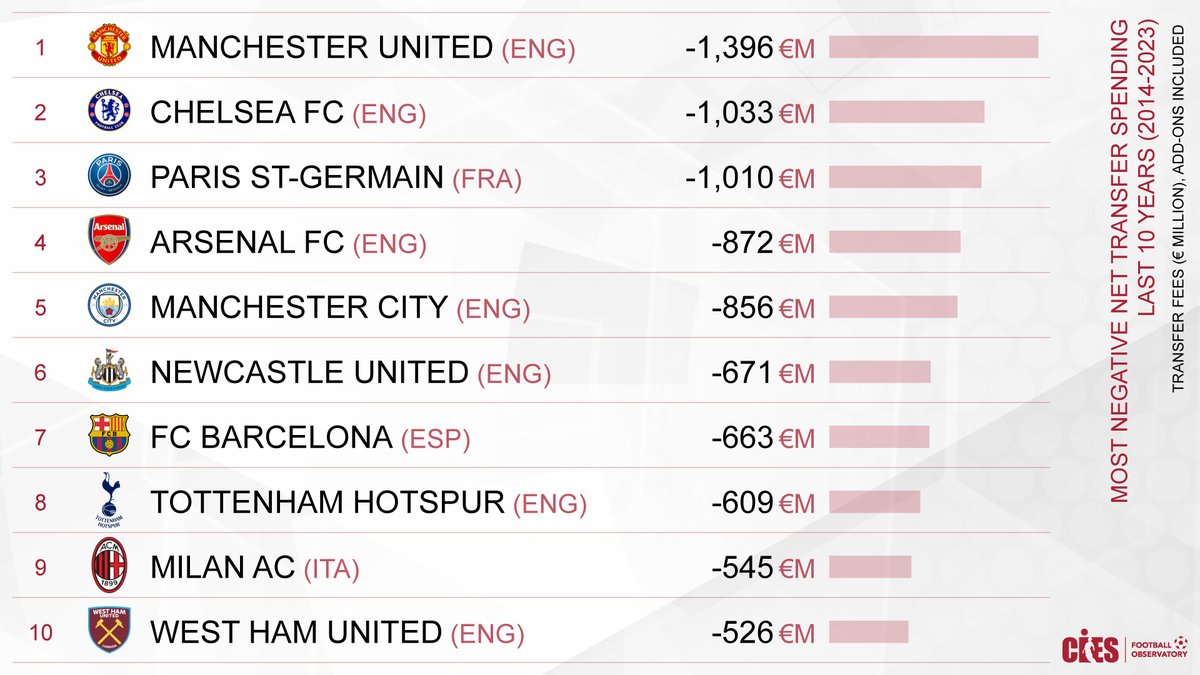Click West Ham United's spending bar
1200x675 pixels.
pyautogui.click(x=868, y=632)
